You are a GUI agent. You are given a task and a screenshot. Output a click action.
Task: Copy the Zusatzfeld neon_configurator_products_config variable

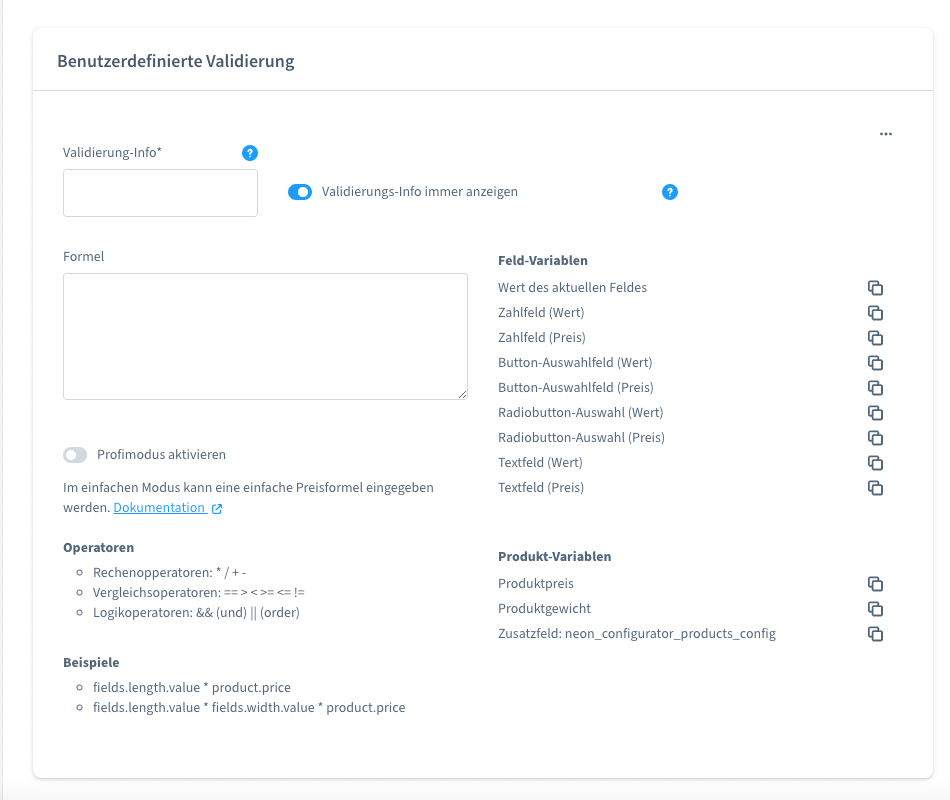[x=875, y=634]
